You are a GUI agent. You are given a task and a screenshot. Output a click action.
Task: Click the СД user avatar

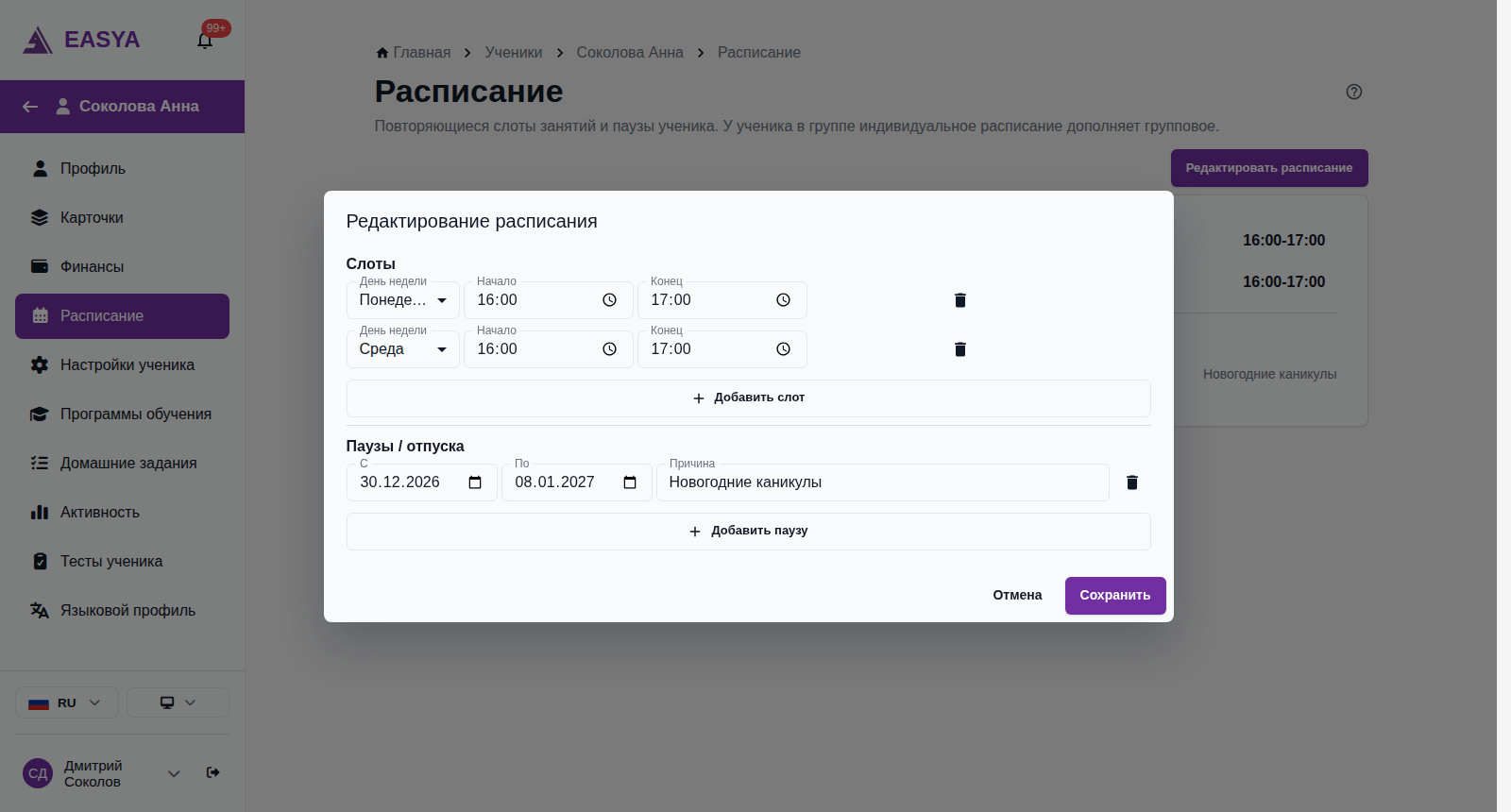pyautogui.click(x=38, y=773)
